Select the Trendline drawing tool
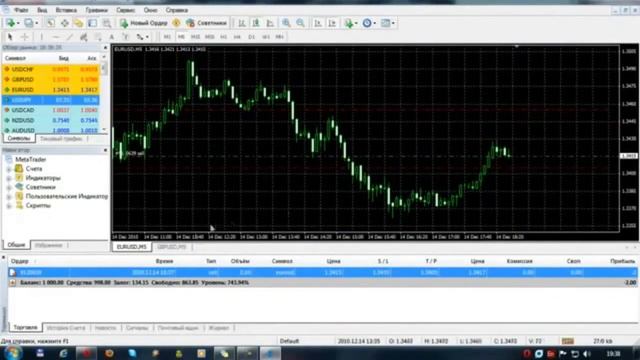 [x=69, y=37]
